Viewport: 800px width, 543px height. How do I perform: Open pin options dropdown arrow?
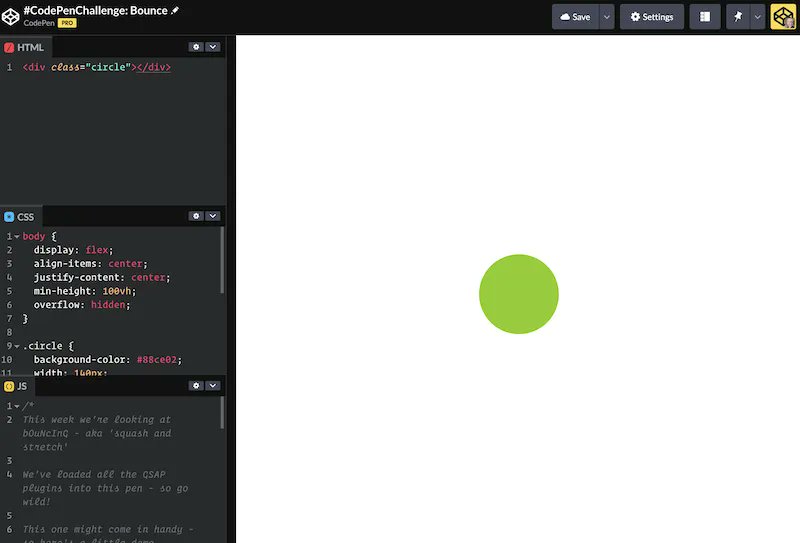coord(758,17)
